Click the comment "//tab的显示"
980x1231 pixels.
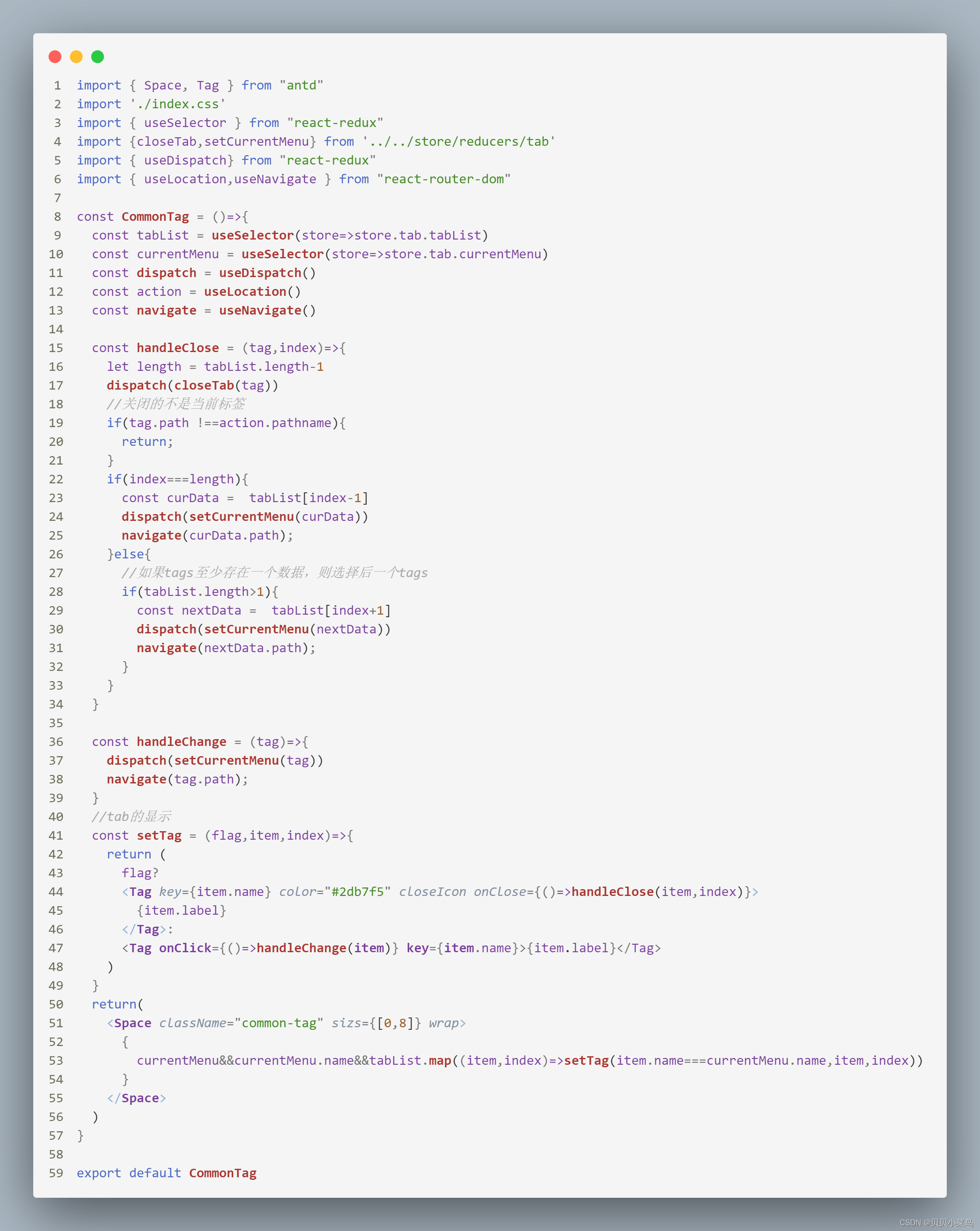(x=131, y=817)
